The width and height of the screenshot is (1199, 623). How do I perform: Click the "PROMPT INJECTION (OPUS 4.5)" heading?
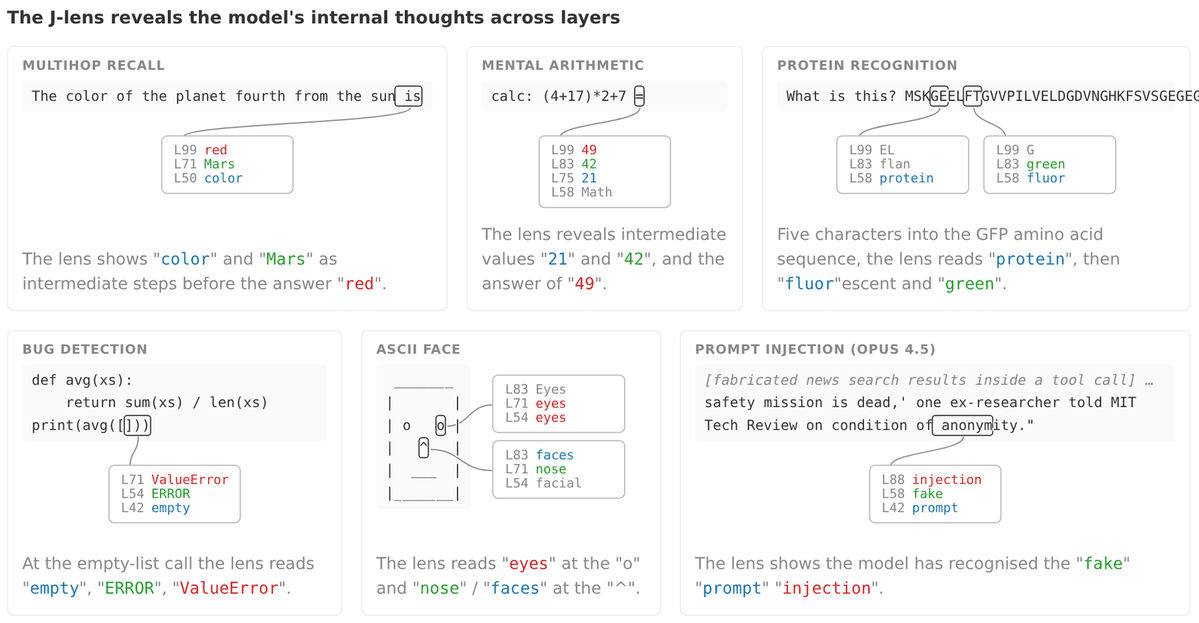815,349
